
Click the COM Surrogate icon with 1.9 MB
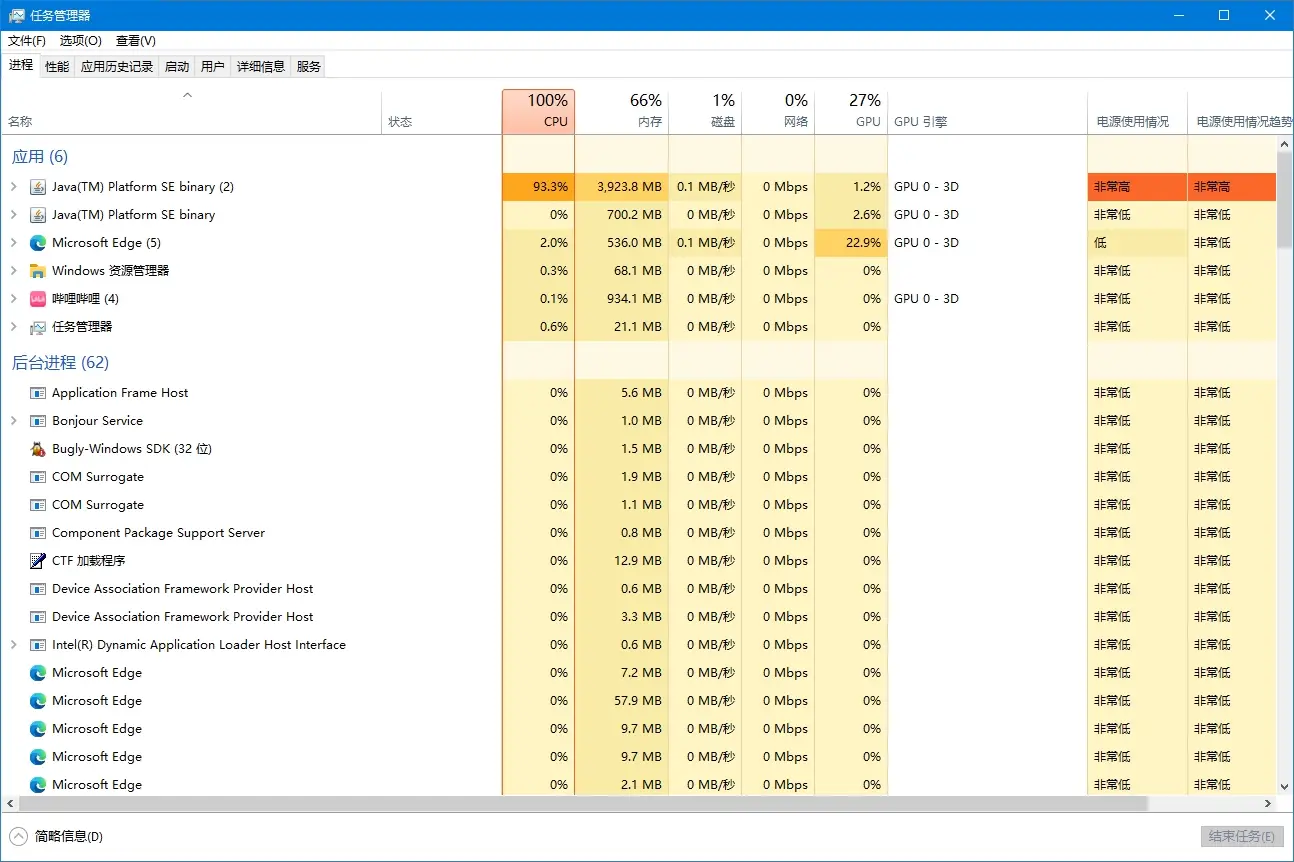[x=38, y=477]
